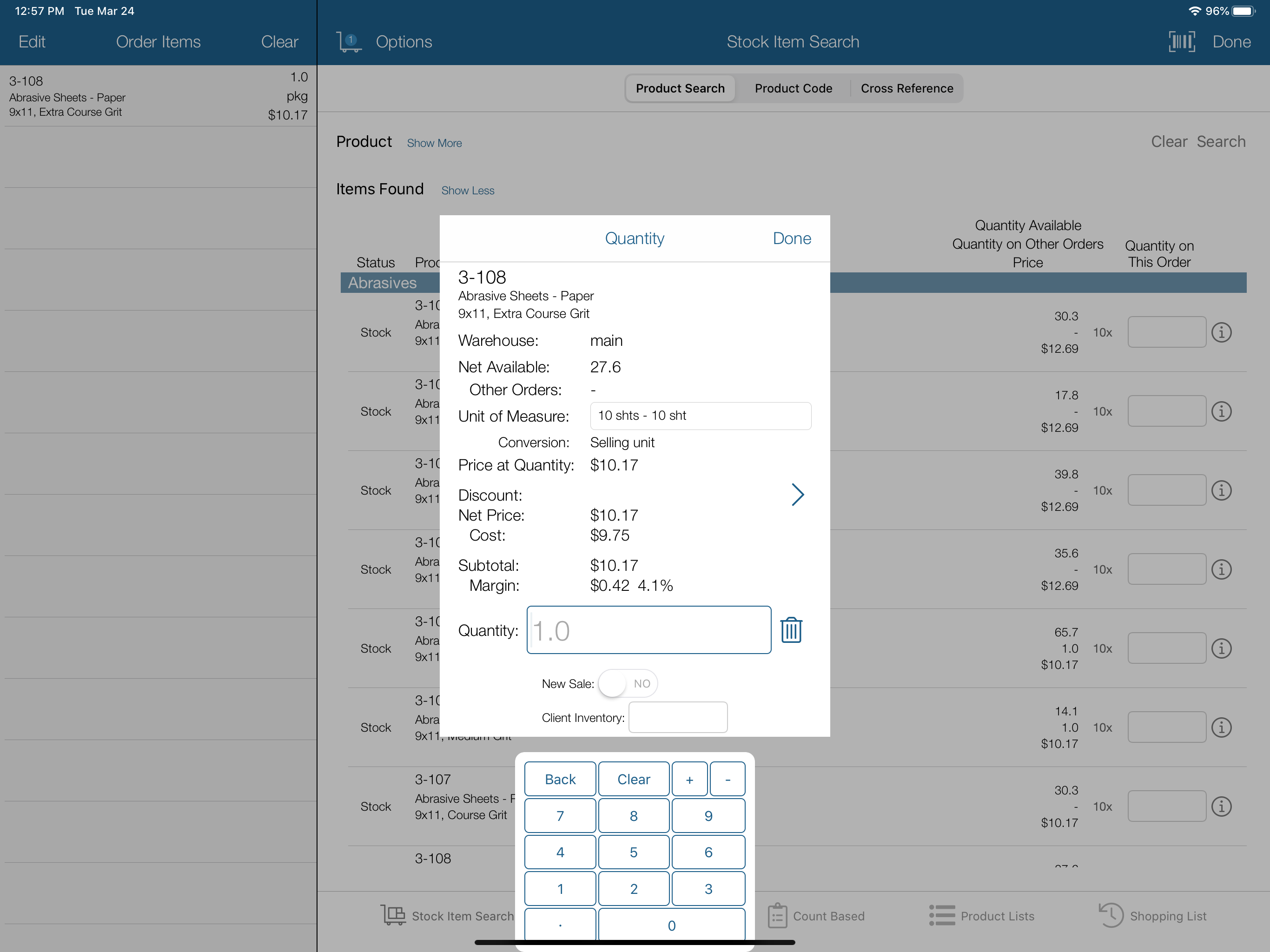The height and width of the screenshot is (952, 1270).
Task: Open the Options menu
Action: click(x=403, y=42)
